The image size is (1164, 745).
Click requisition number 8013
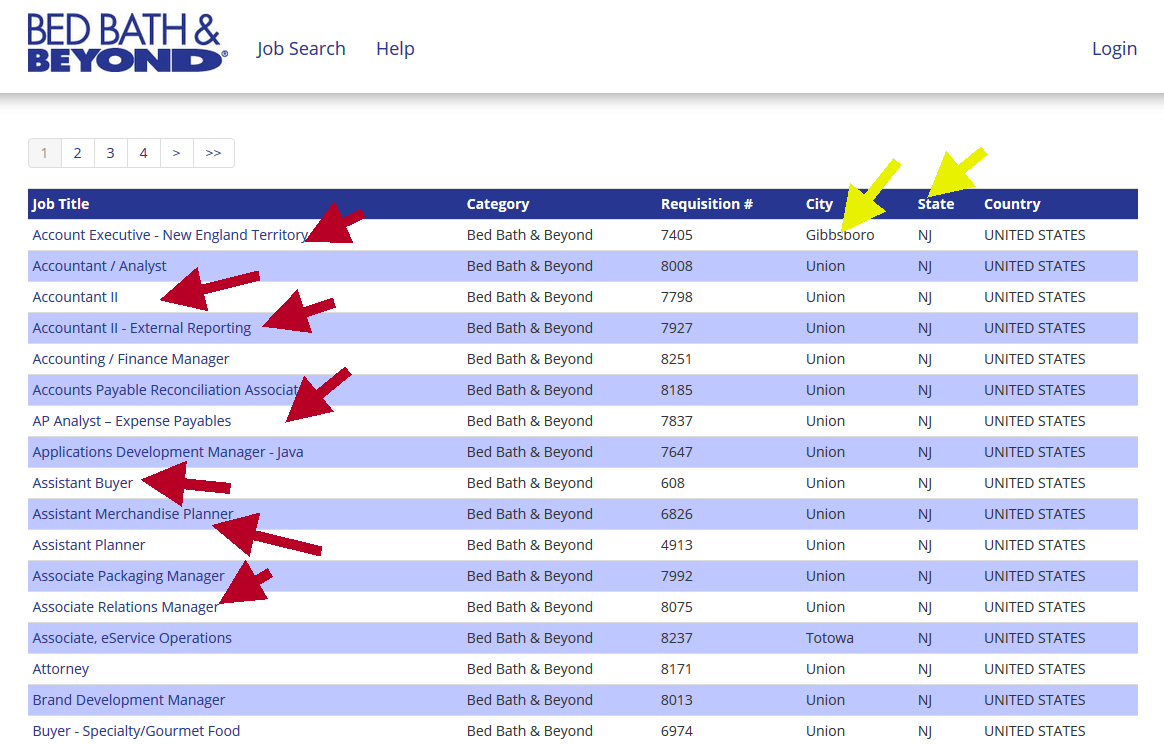pyautogui.click(x=676, y=700)
